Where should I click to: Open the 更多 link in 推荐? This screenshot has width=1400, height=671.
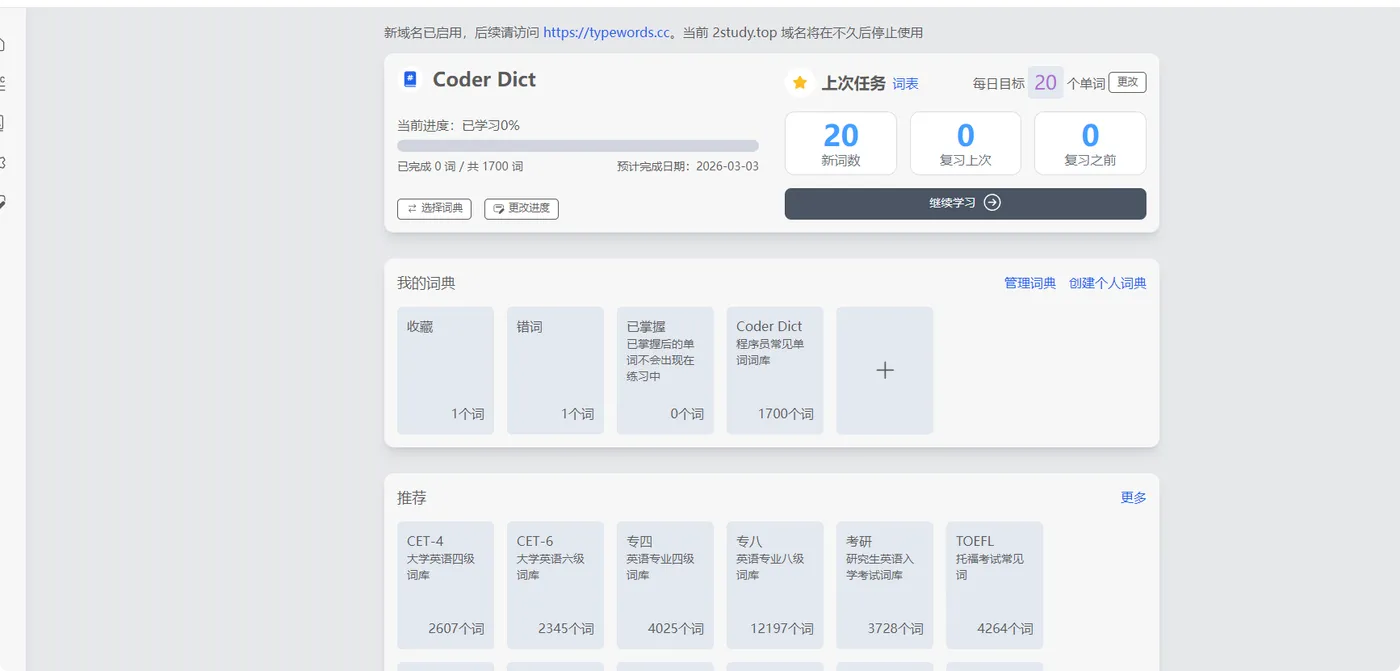click(1133, 498)
